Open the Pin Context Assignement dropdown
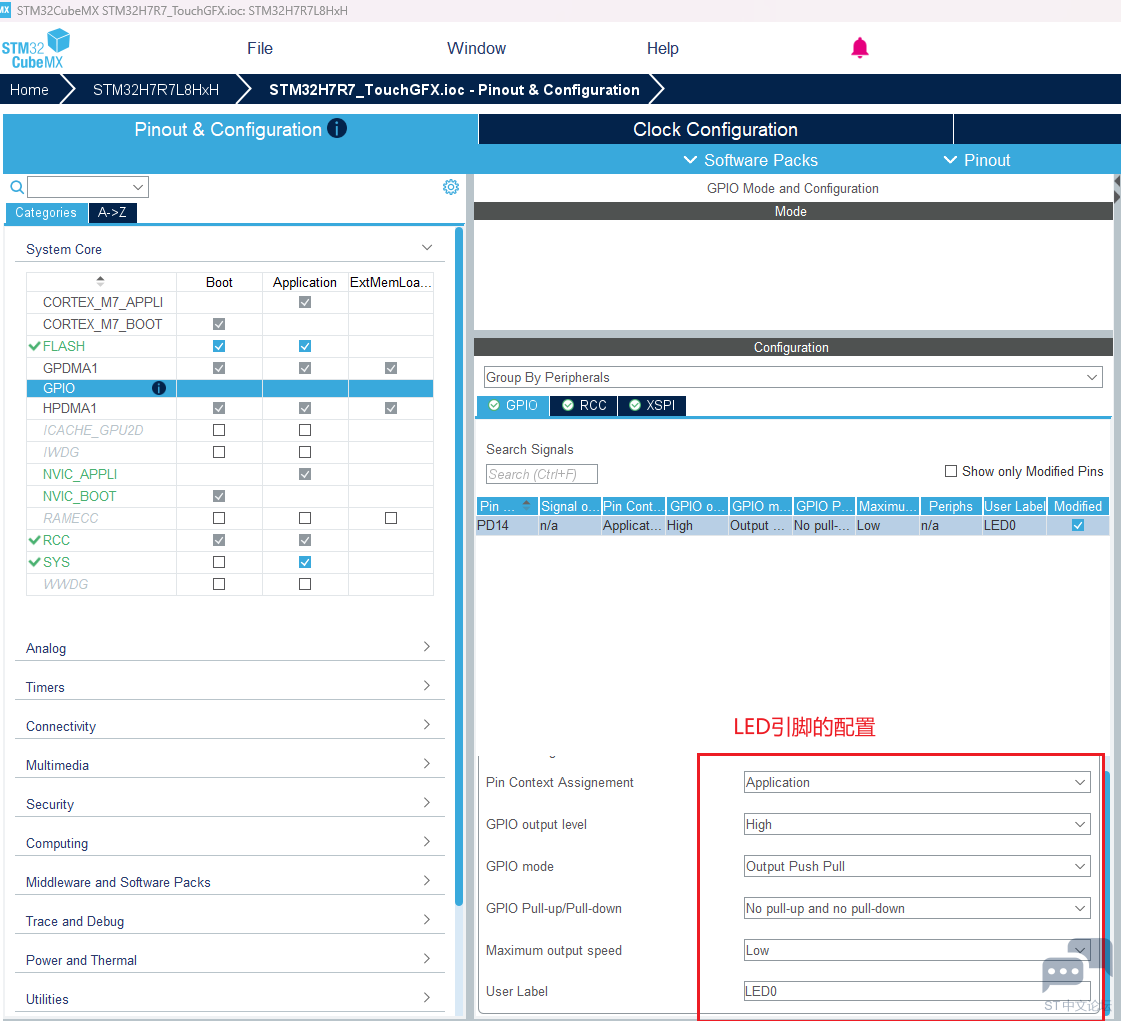This screenshot has width=1121, height=1021. (x=917, y=782)
